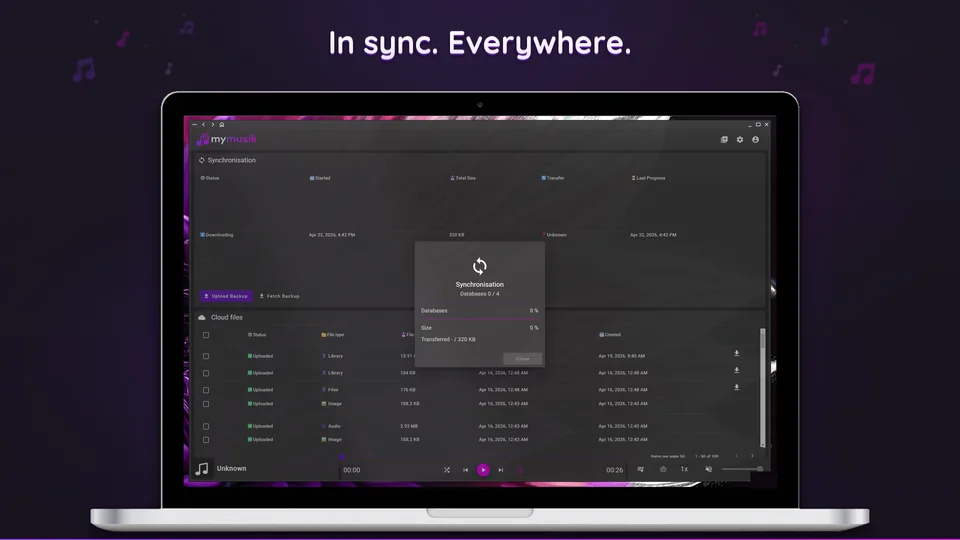Click the Downloading status cell
The height and width of the screenshot is (540, 960).
pyautogui.click(x=217, y=235)
